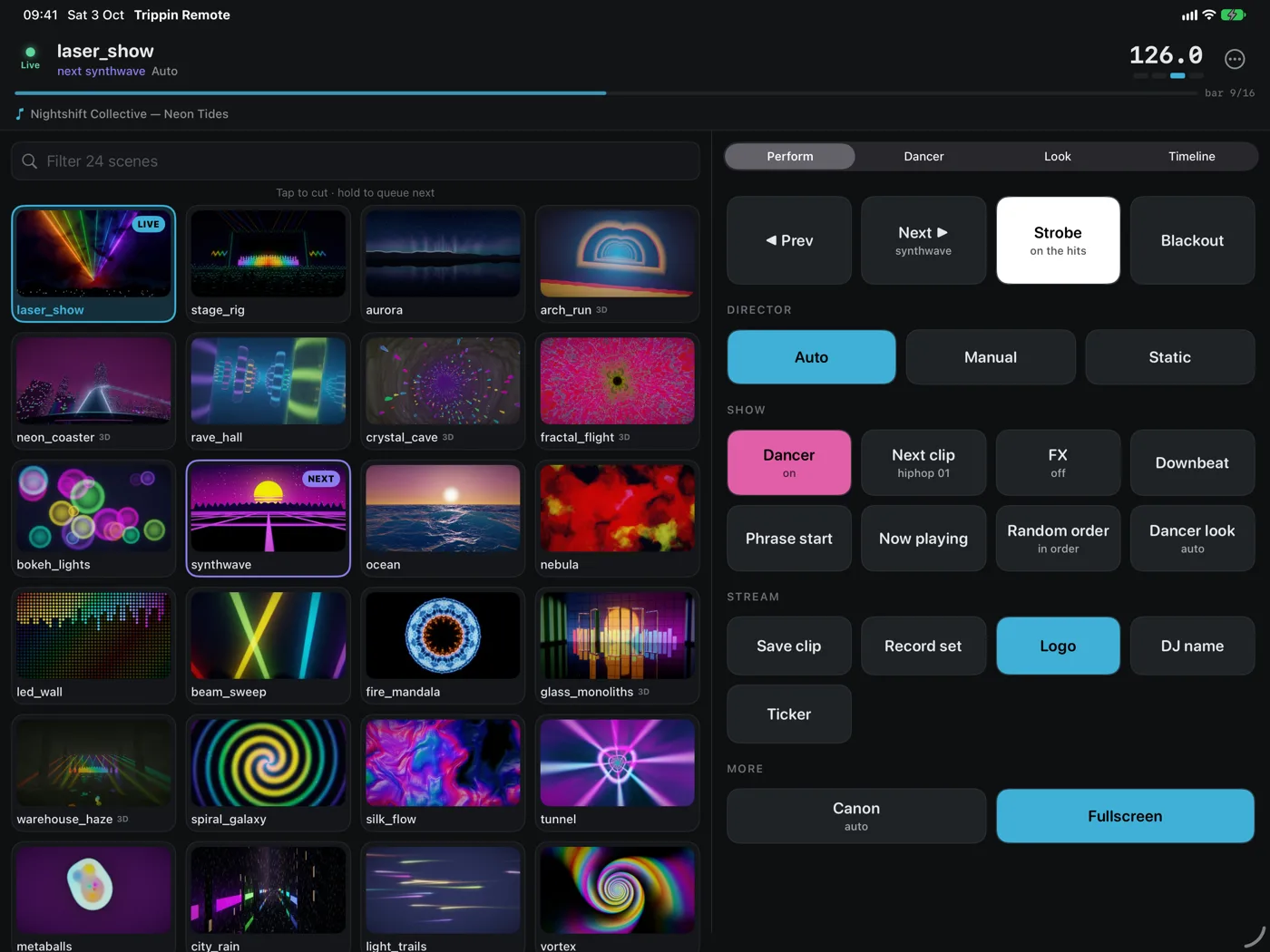Tap the Wi-Fi status icon
The height and width of the screenshot is (952, 1270).
pyautogui.click(x=1208, y=15)
